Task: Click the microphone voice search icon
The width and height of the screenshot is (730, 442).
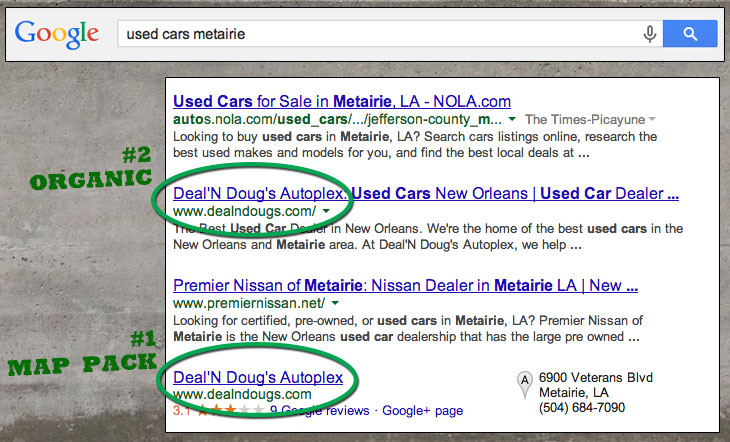Action: click(650, 35)
